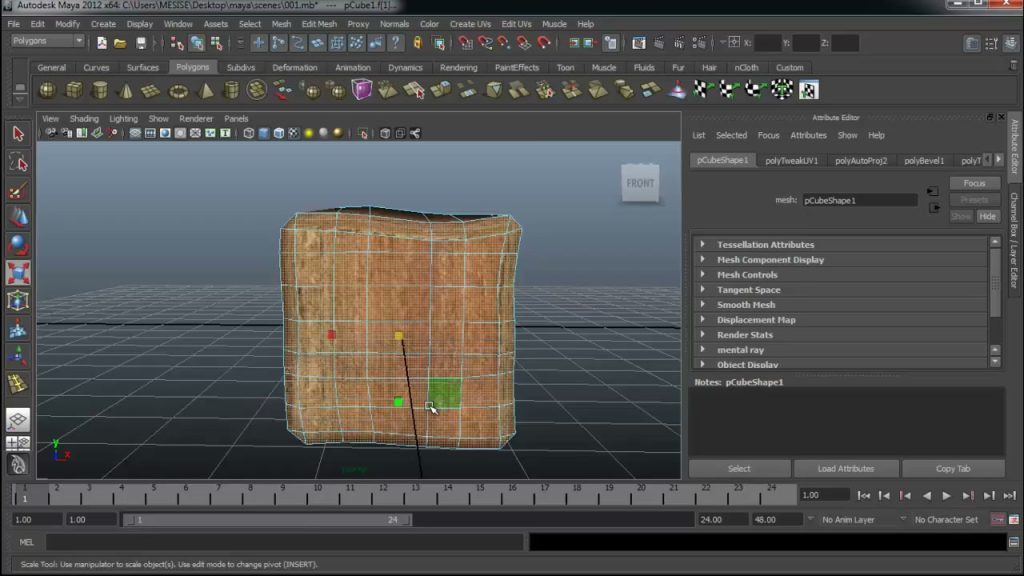Screen dimensions: 1024x576
Task: Open the checkered UV editor shelf icon
Action: pyautogui.click(x=808, y=89)
